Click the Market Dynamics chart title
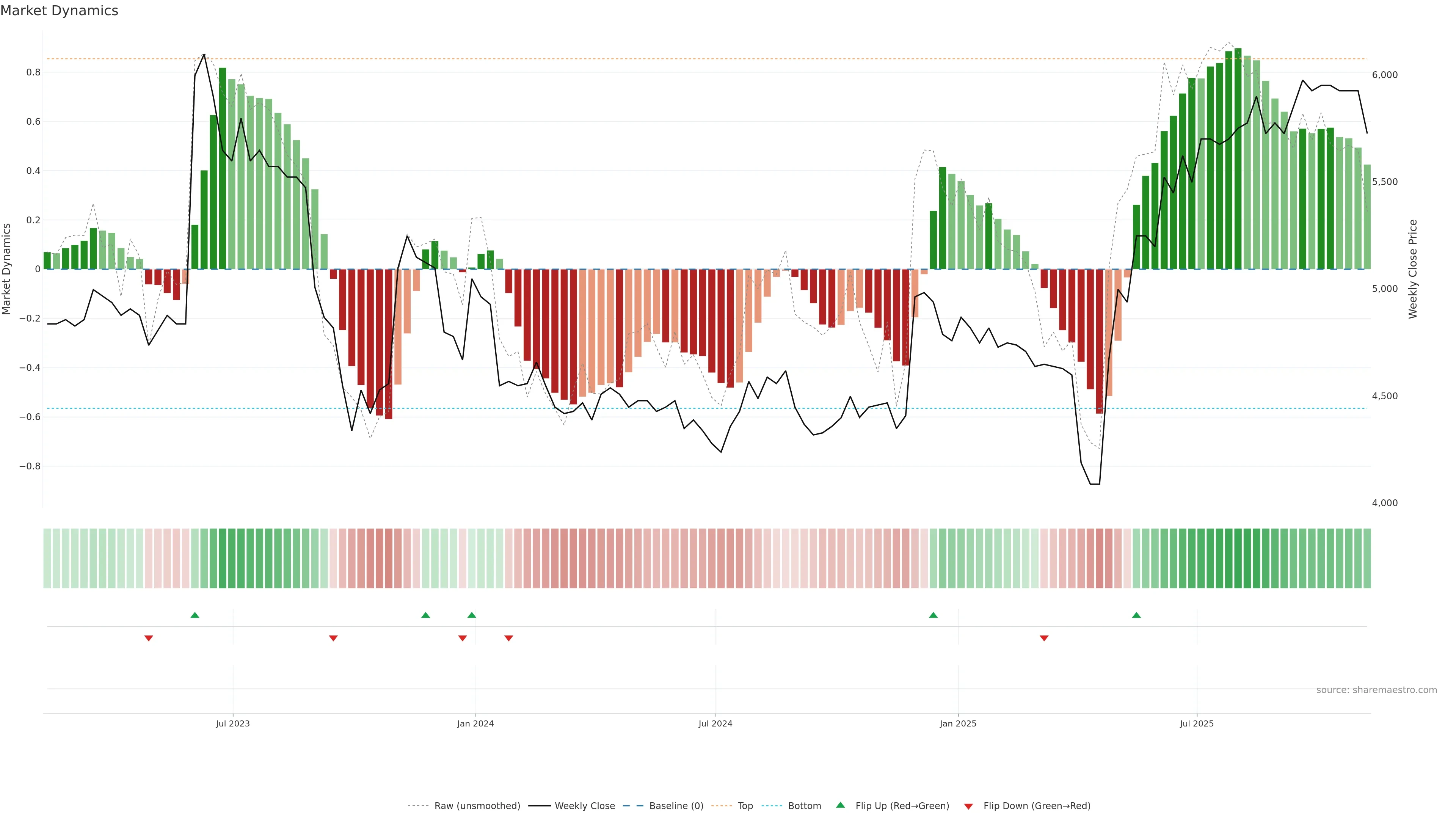1456x819 pixels. [60, 11]
